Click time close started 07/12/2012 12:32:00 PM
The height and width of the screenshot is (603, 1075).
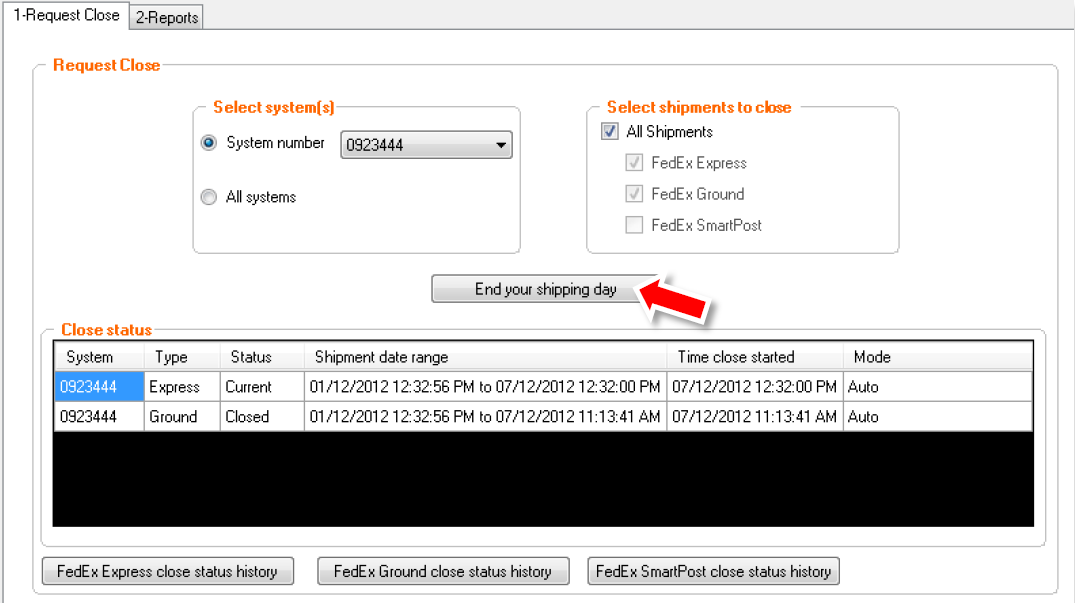click(x=755, y=387)
